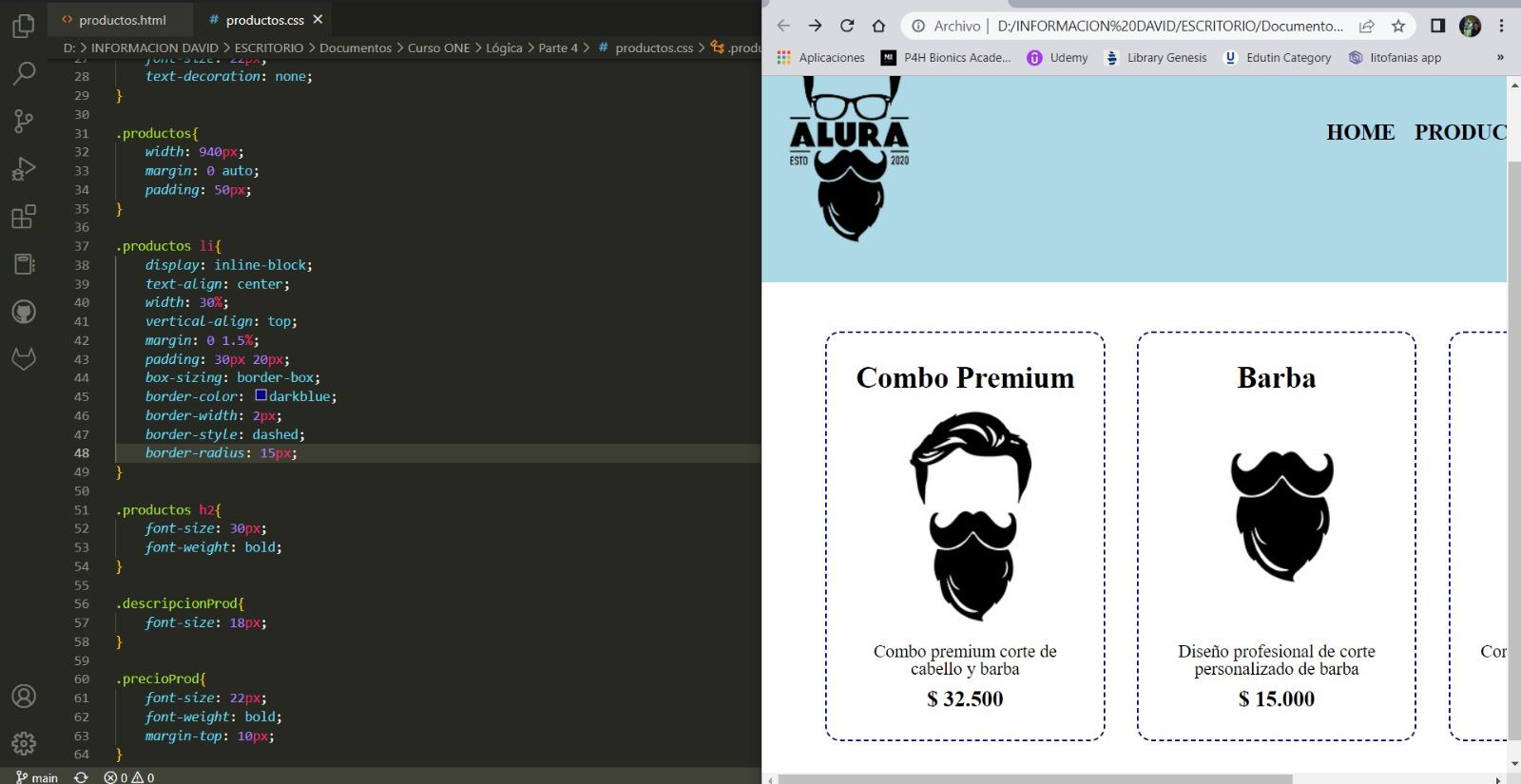Screen dimensions: 1521x784
Task: Expand the hidden bookmarks overflow chevron
Action: [1500, 57]
